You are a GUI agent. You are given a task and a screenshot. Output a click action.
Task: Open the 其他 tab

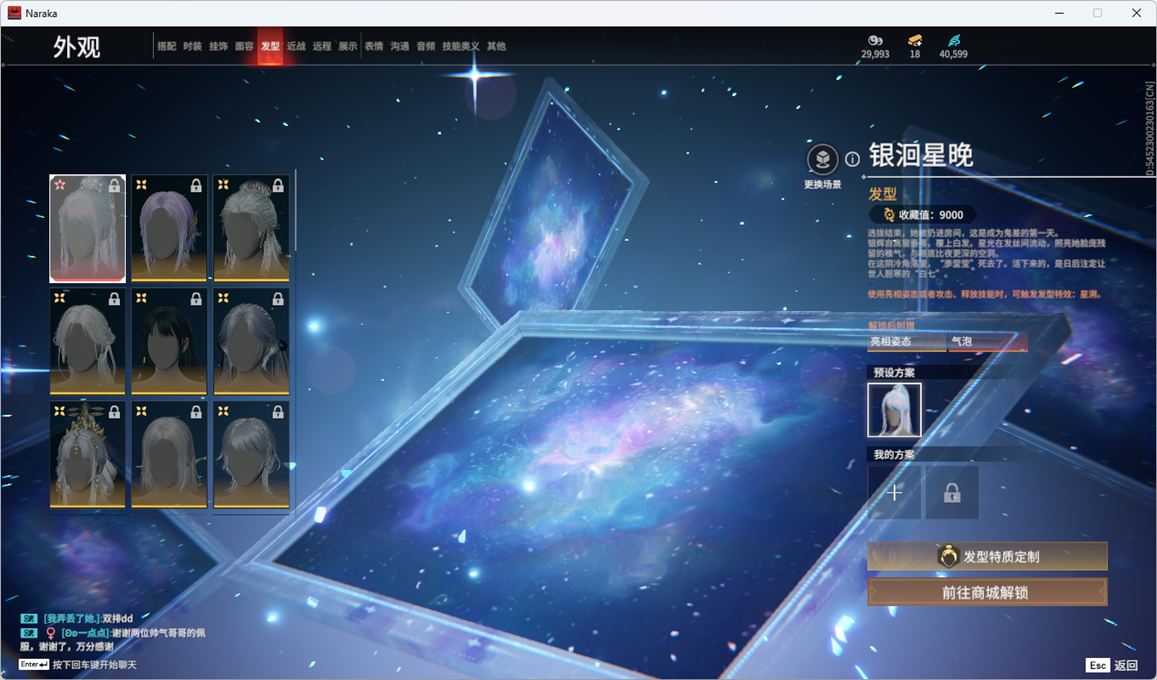(497, 46)
